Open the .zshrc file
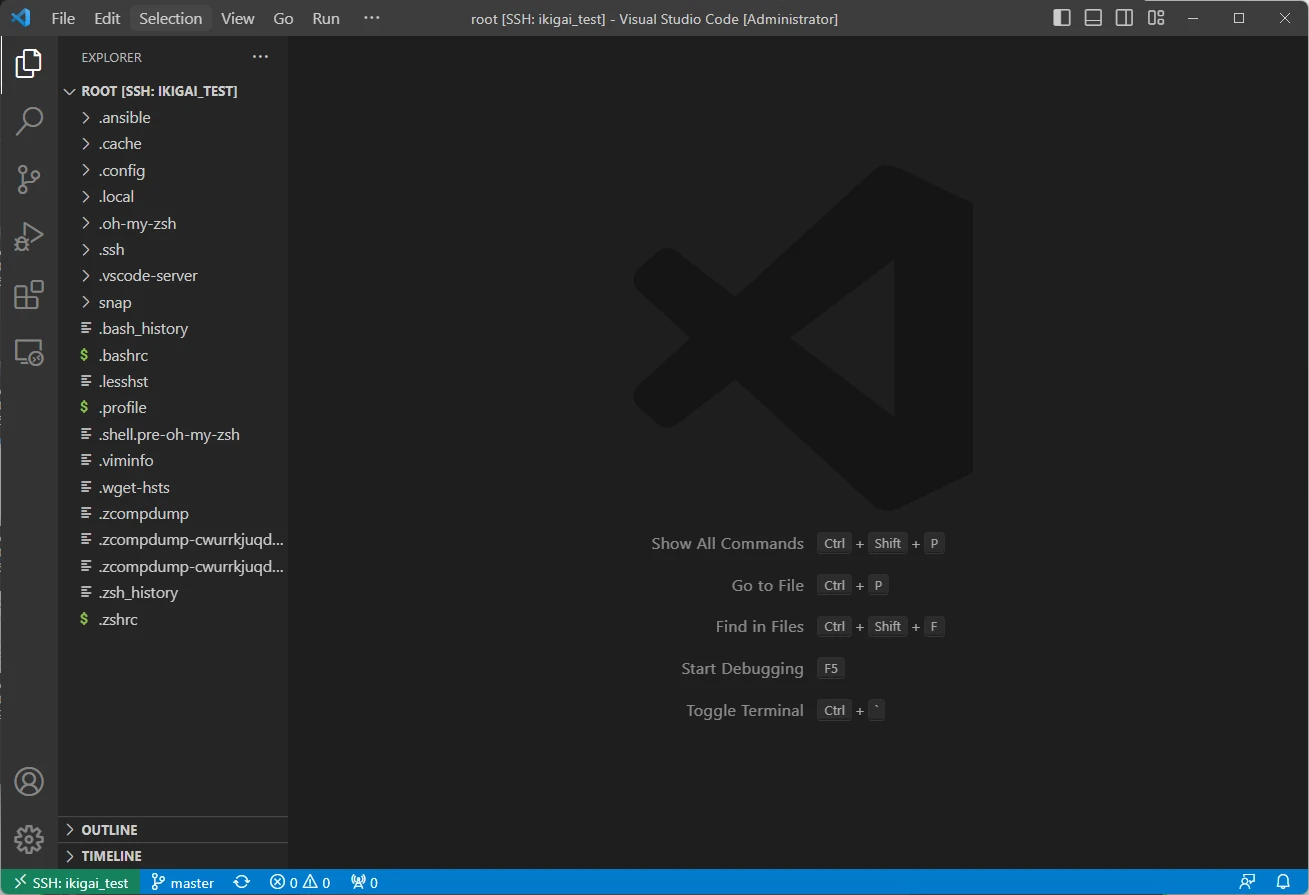The image size is (1309, 895). pyautogui.click(x=118, y=619)
